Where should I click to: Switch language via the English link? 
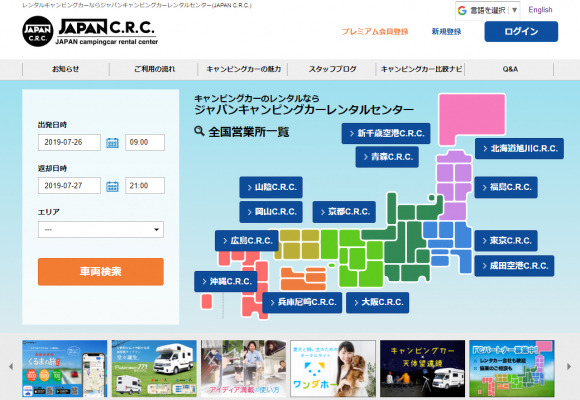(540, 10)
